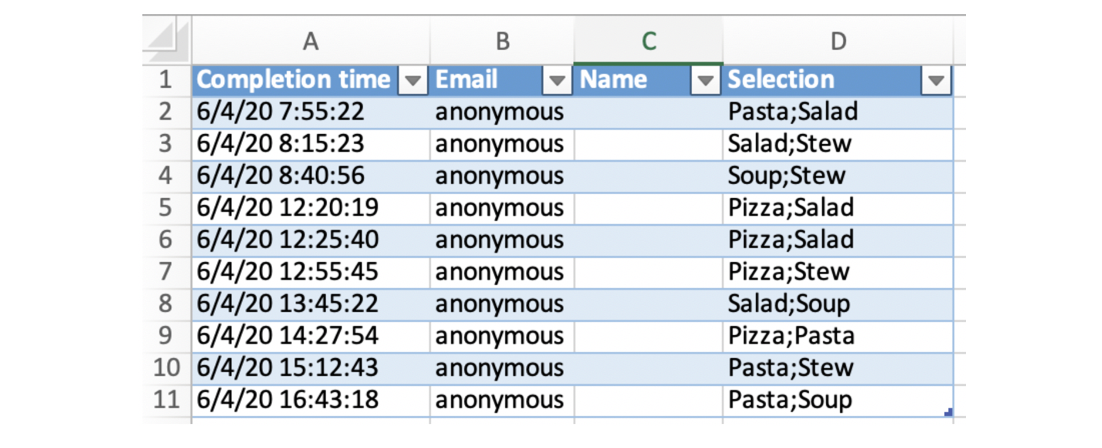The image size is (1102, 448).
Task: Select column D header
Action: [x=838, y=41]
